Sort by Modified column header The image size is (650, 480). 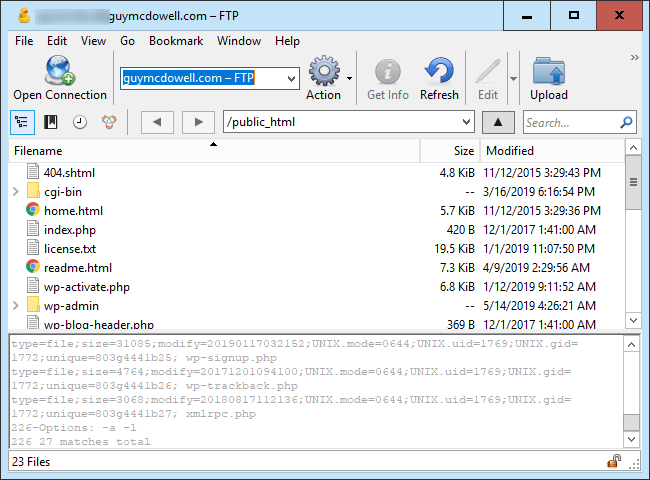(x=552, y=150)
